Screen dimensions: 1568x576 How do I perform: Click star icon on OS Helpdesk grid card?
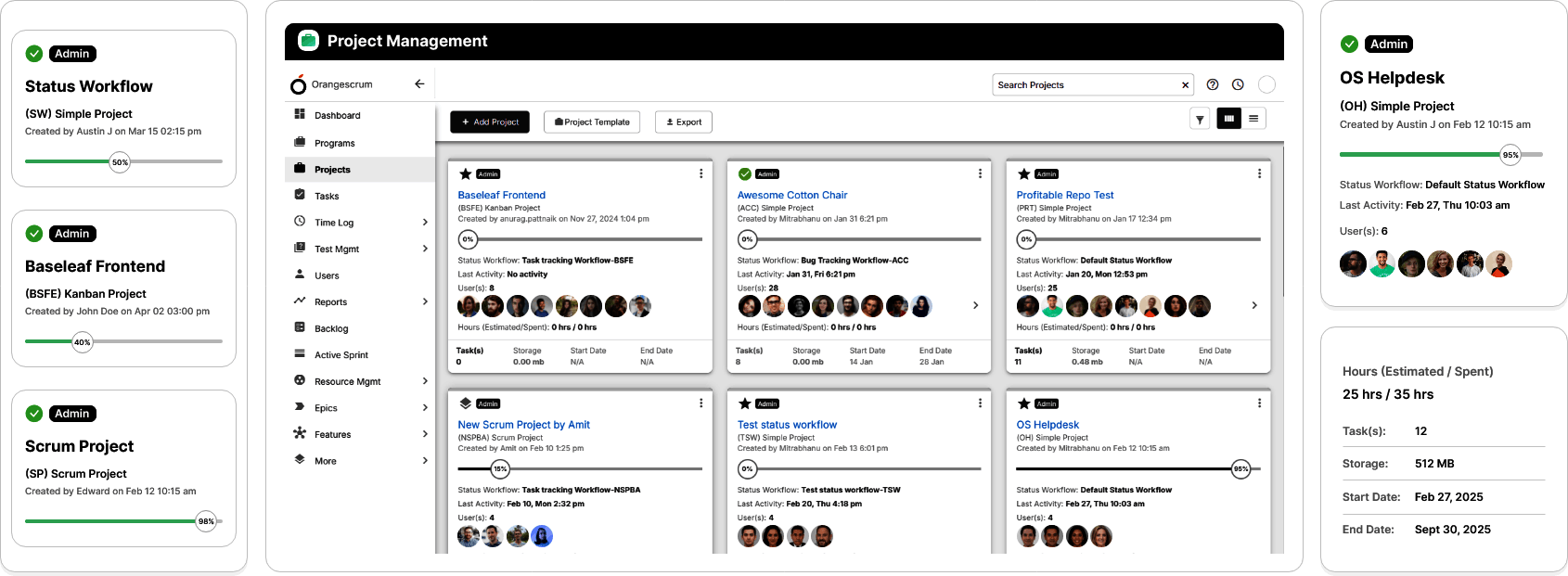pyautogui.click(x=1024, y=403)
